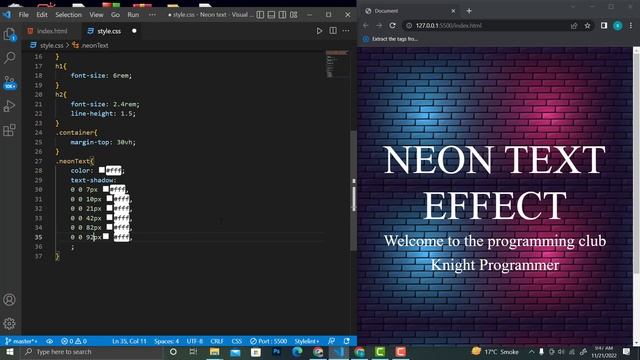Viewport: 640px width, 360px height.
Task: Switch to the index.html editor tab
Action: coord(51,31)
